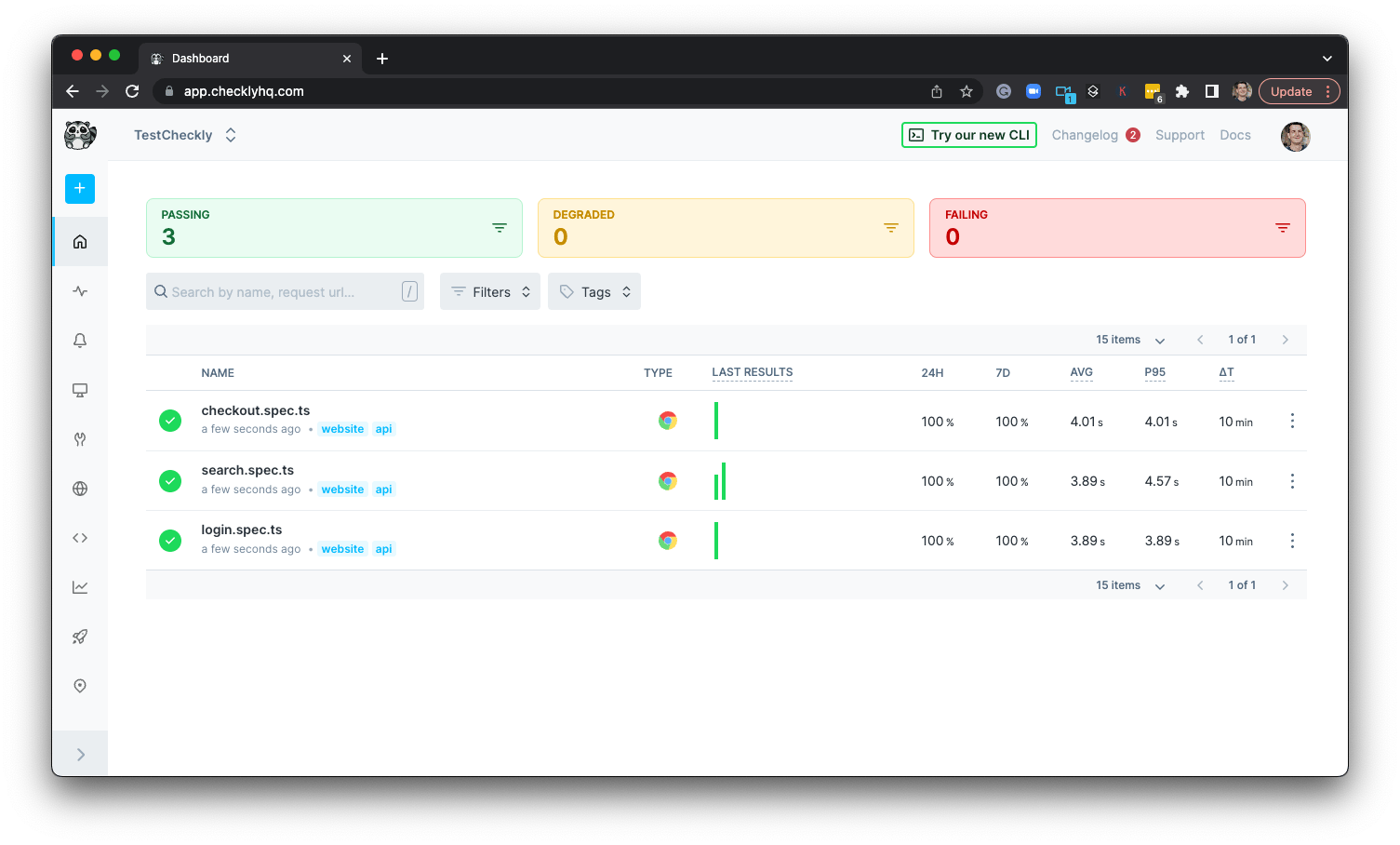Go to next page in top pagination

[x=1286, y=340]
